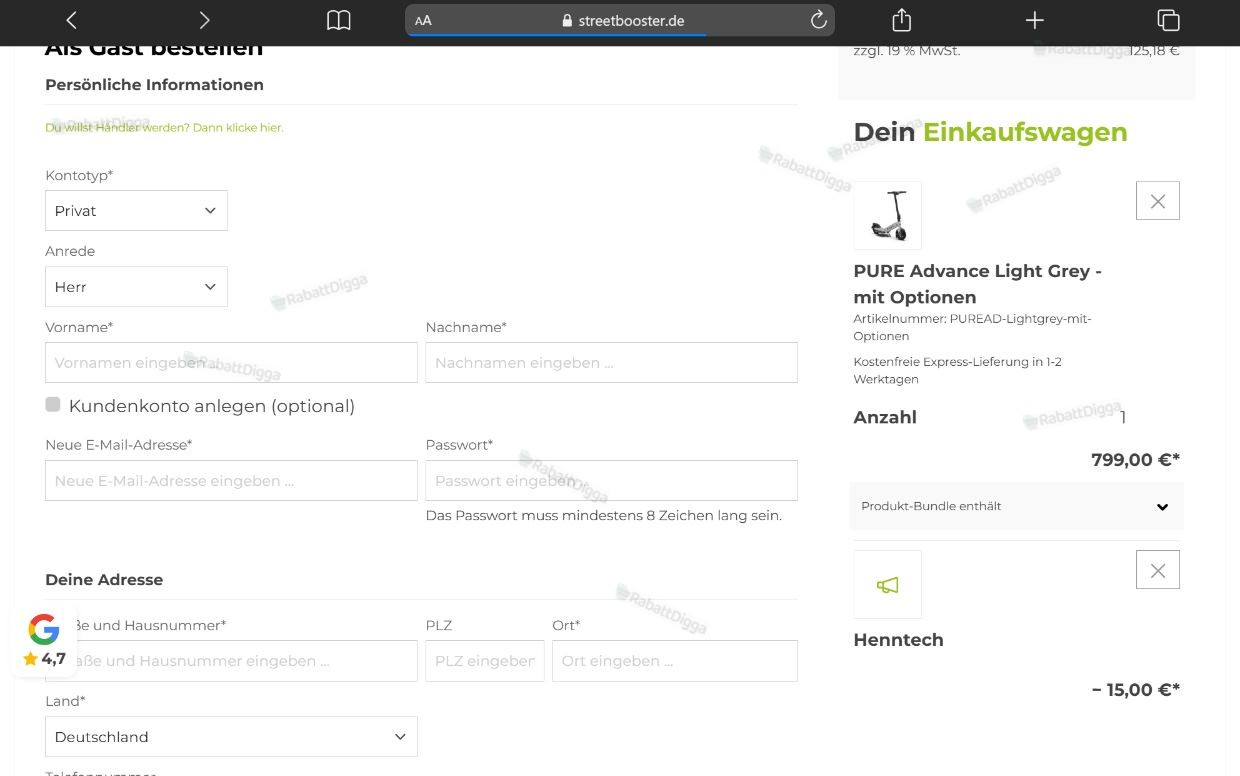The image size is (1240, 776).
Task: Focus the Neue E-Mail-Adresse field
Action: coord(231,481)
